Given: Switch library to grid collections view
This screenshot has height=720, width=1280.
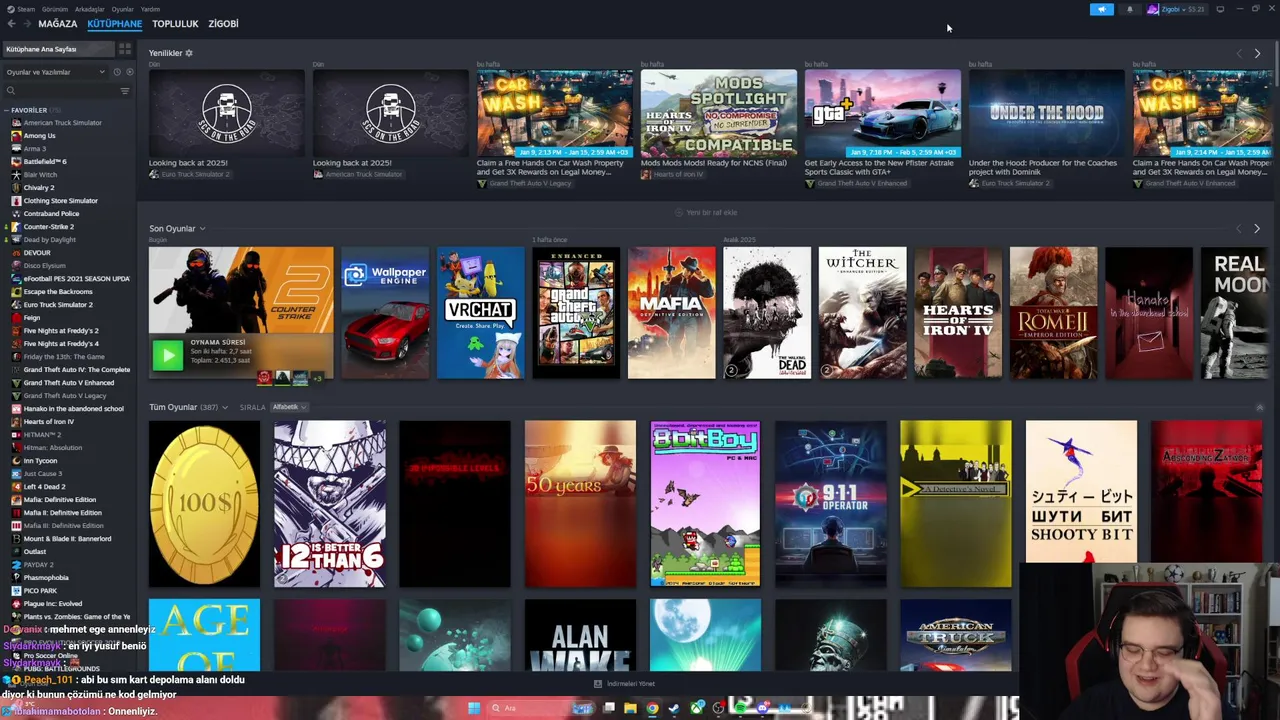Looking at the screenshot, I should (125, 49).
